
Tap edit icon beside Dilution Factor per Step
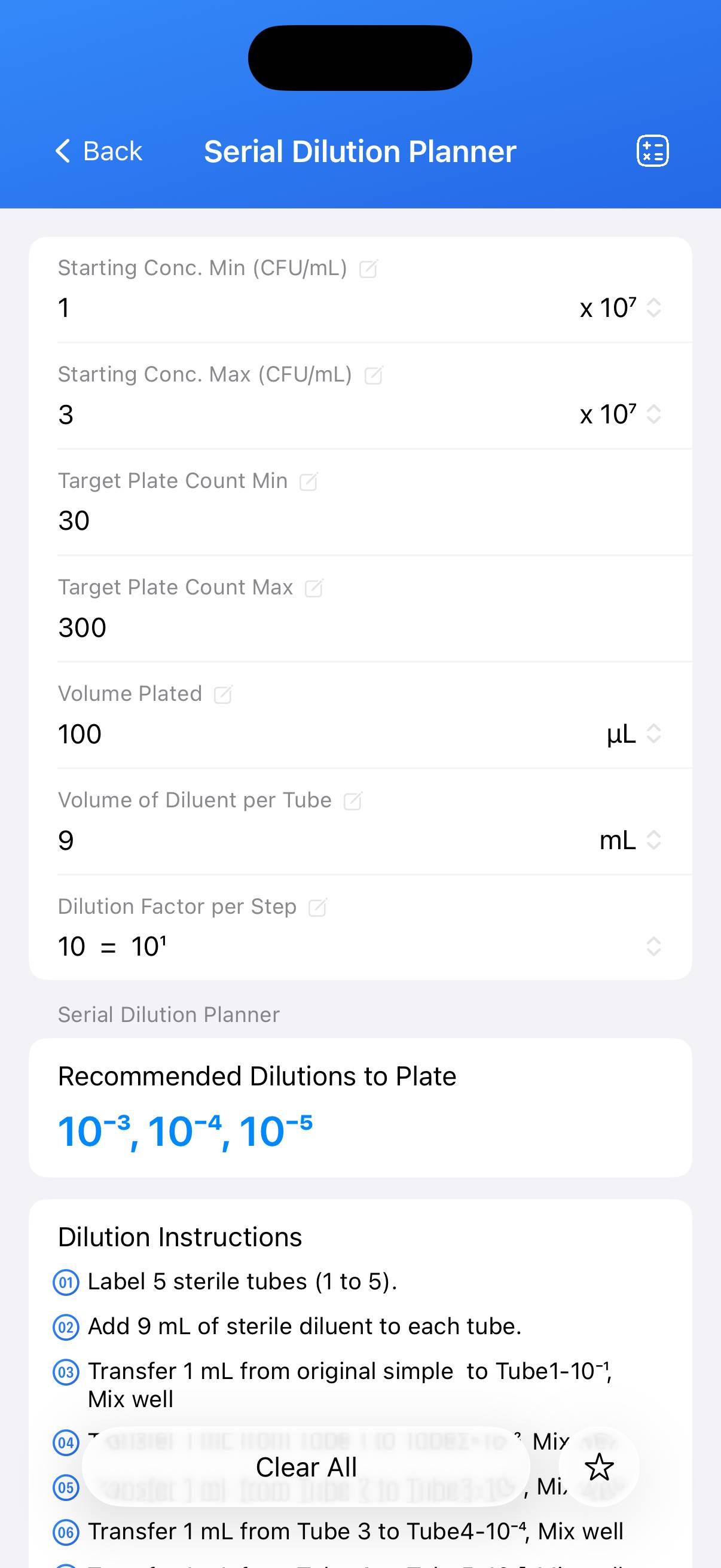317,908
